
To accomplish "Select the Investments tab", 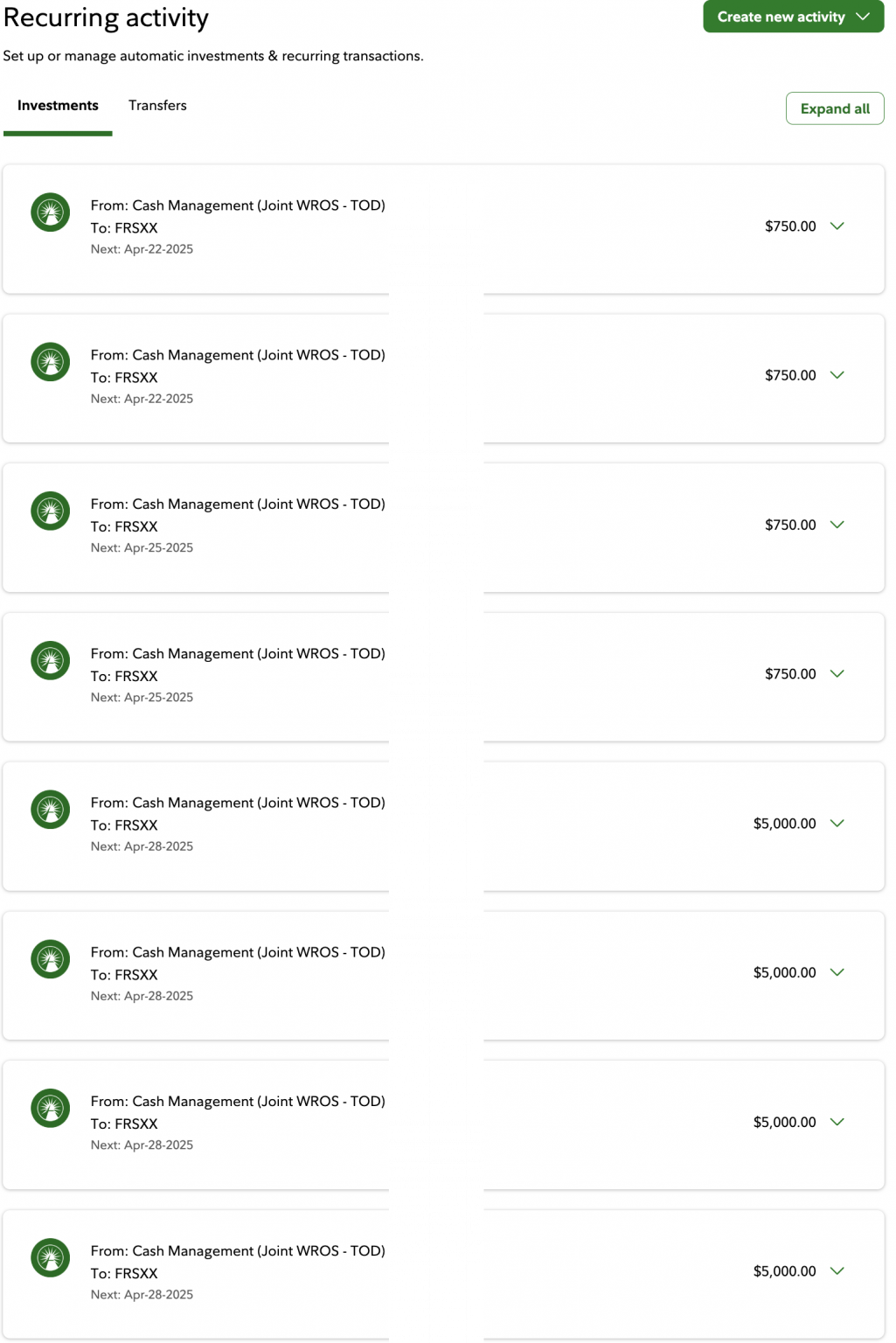I will [58, 105].
